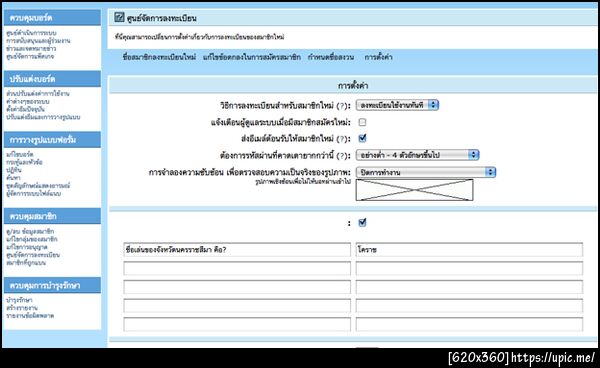Open ตั้งค่าธีมปัจจุบัน sidebar link
This screenshot has height=368, width=600.
pos(25,109)
